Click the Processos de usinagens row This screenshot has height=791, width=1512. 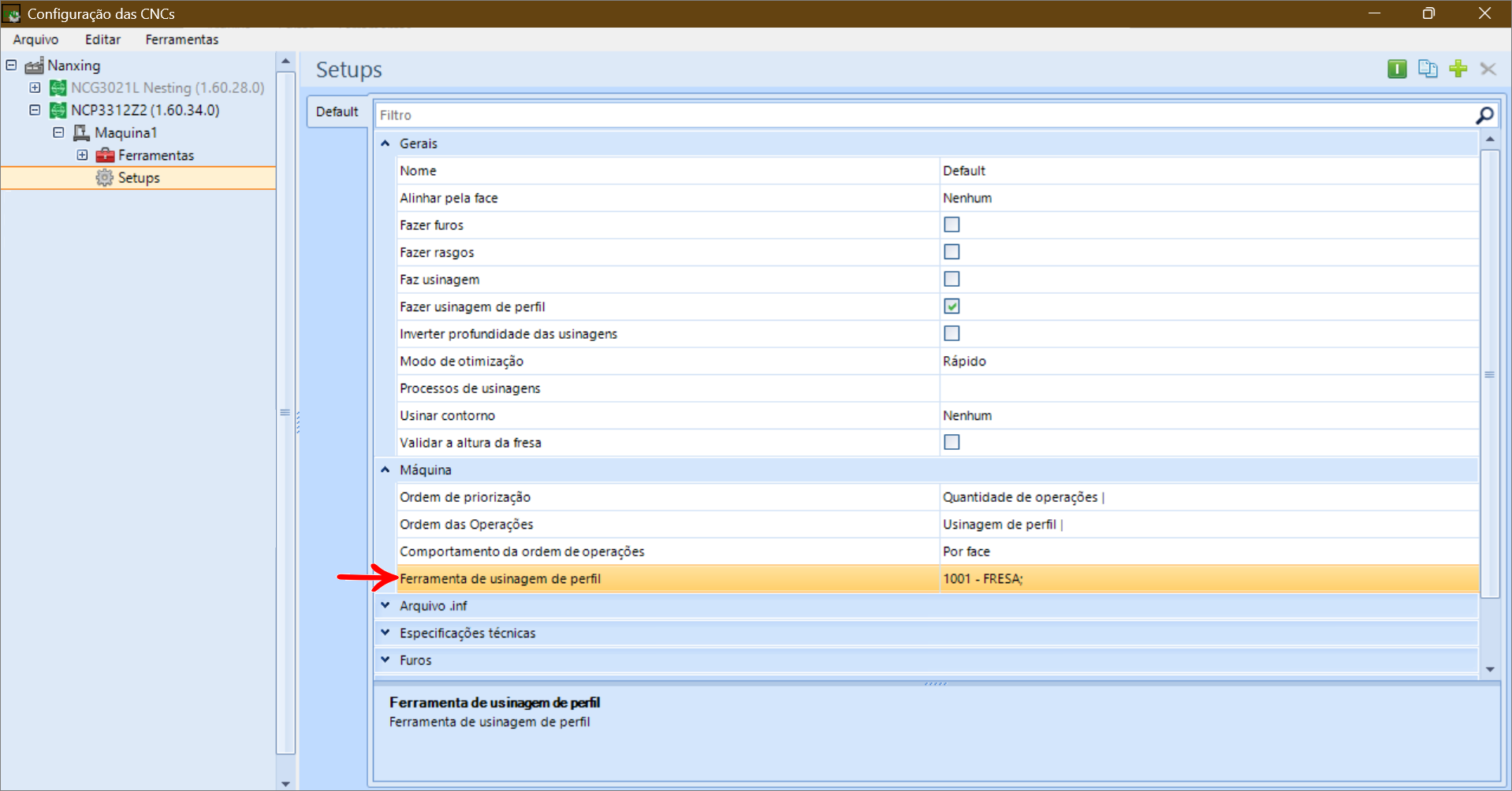pyautogui.click(x=937, y=388)
